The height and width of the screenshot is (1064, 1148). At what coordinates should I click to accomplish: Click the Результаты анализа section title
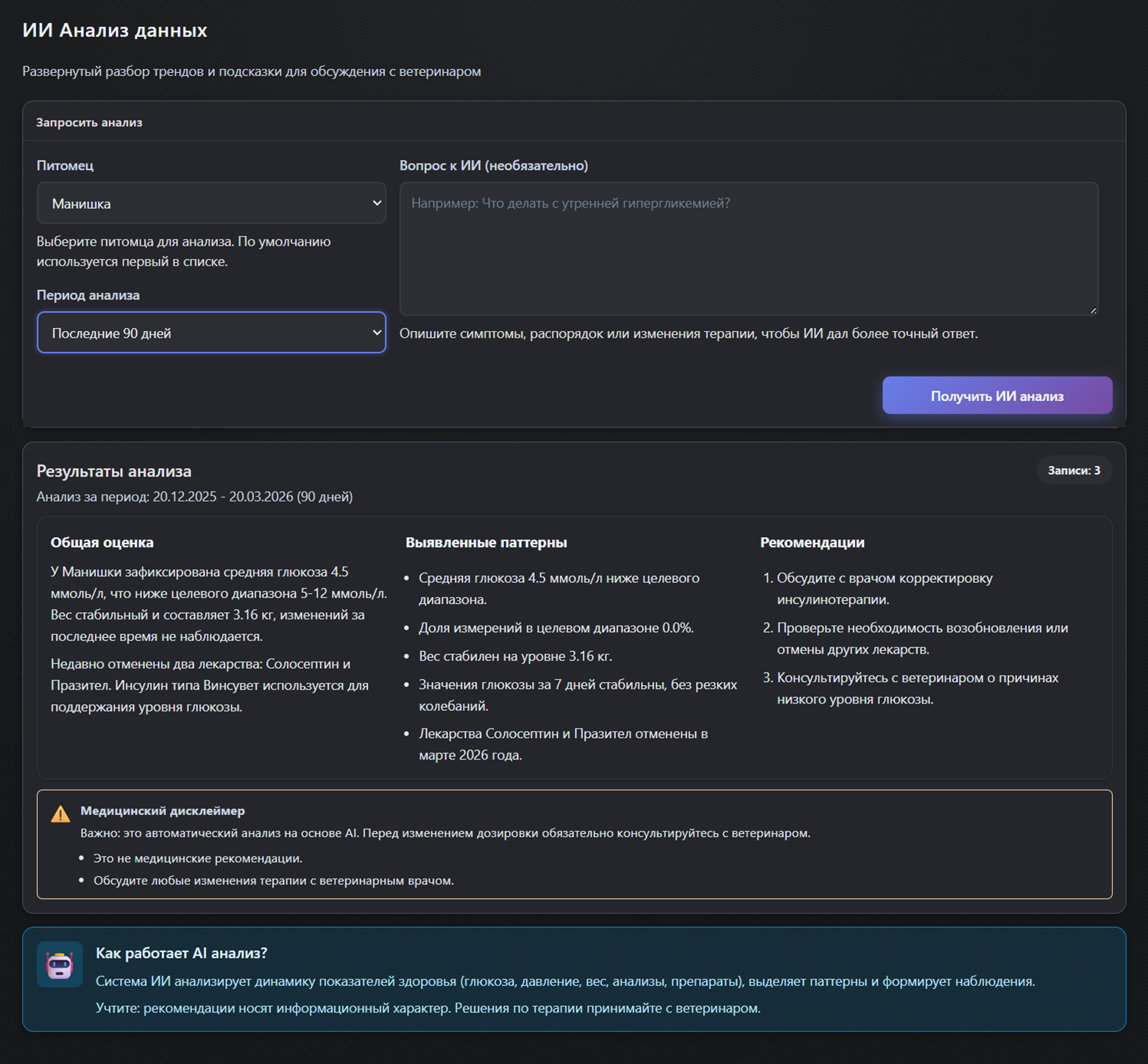tap(114, 472)
